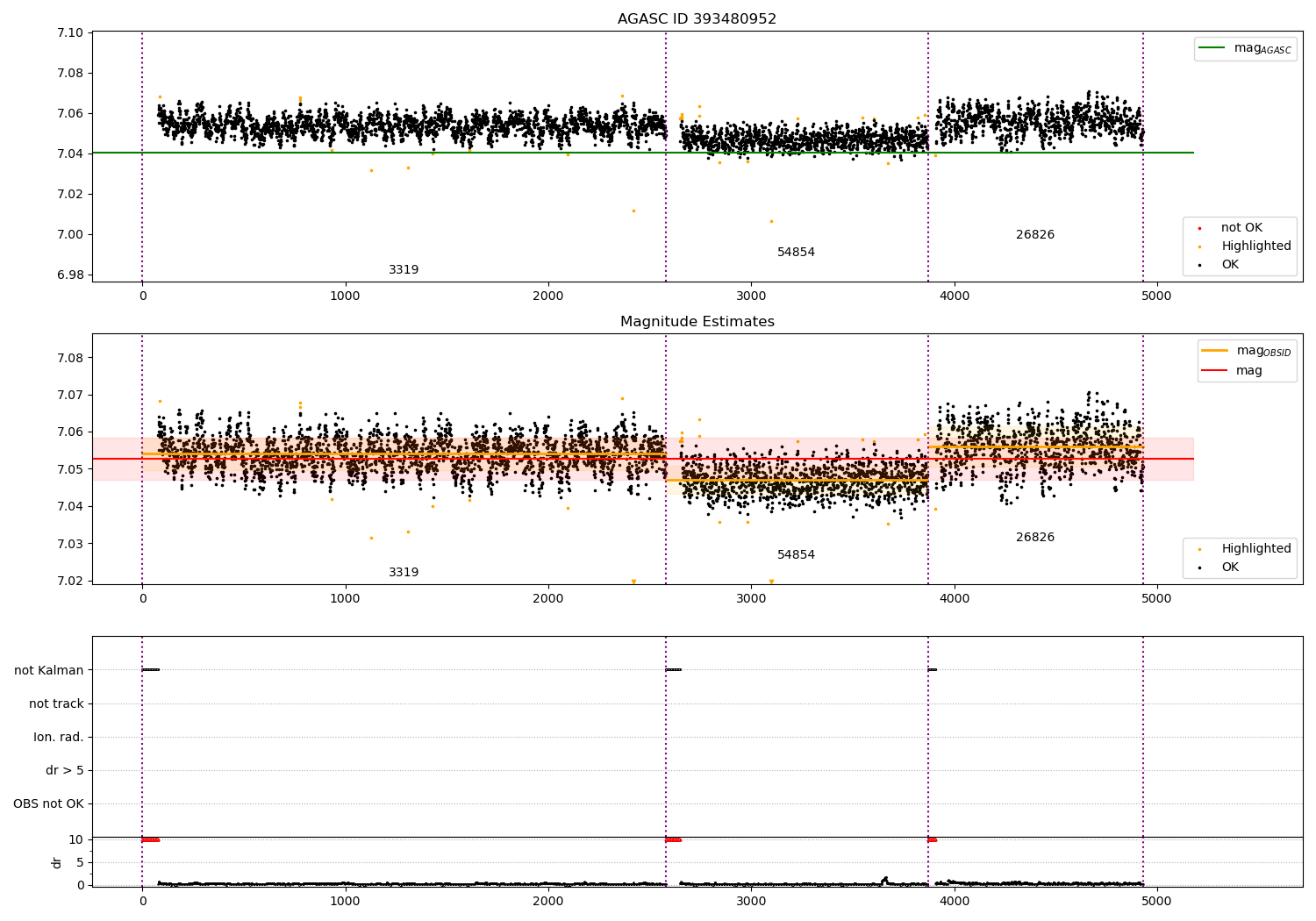
Task: Click the red dot beside 'not OK'
Action: (x=1199, y=228)
